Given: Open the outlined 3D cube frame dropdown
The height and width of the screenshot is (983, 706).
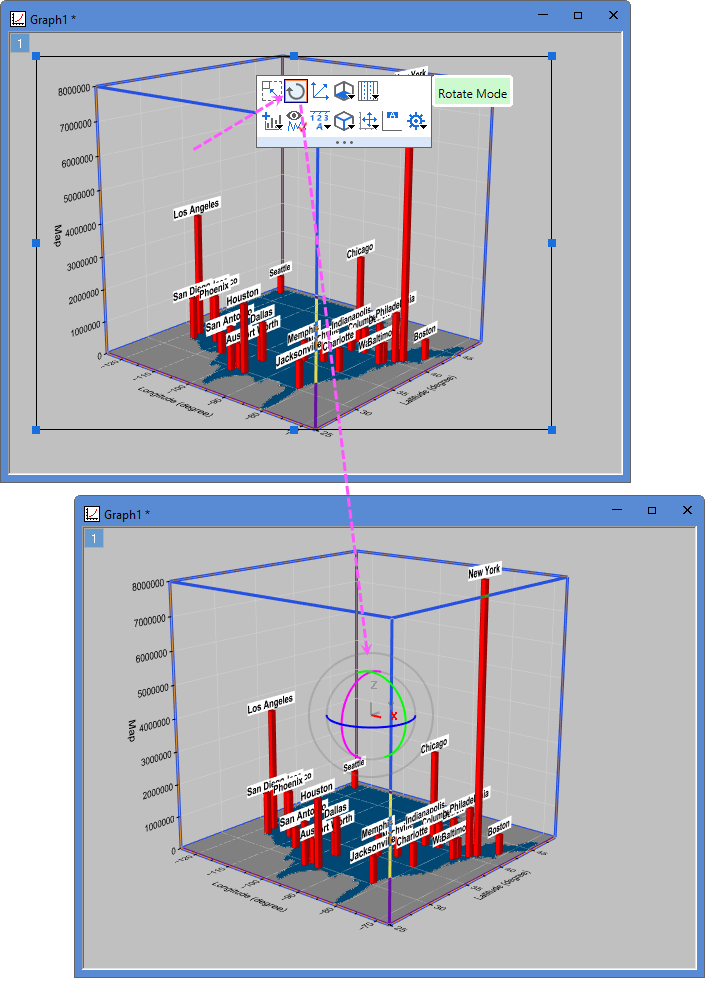Looking at the screenshot, I should click(344, 120).
